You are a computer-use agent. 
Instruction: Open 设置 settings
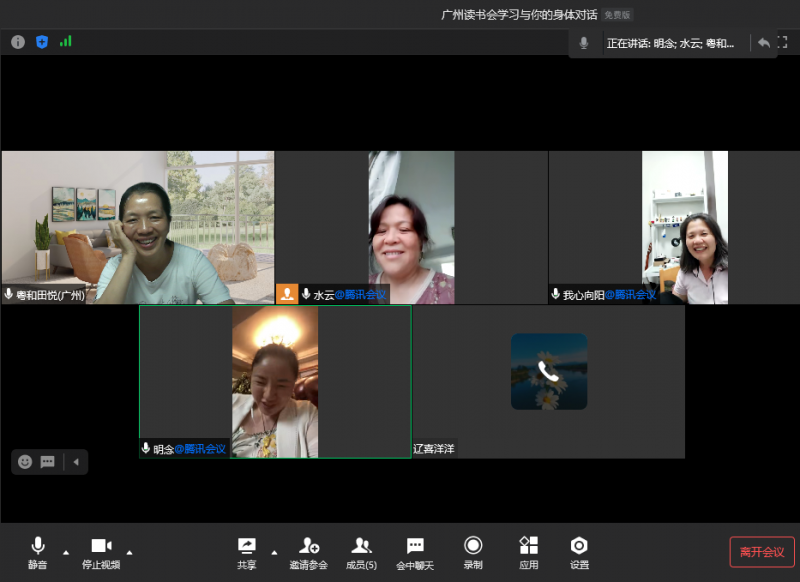tap(579, 552)
